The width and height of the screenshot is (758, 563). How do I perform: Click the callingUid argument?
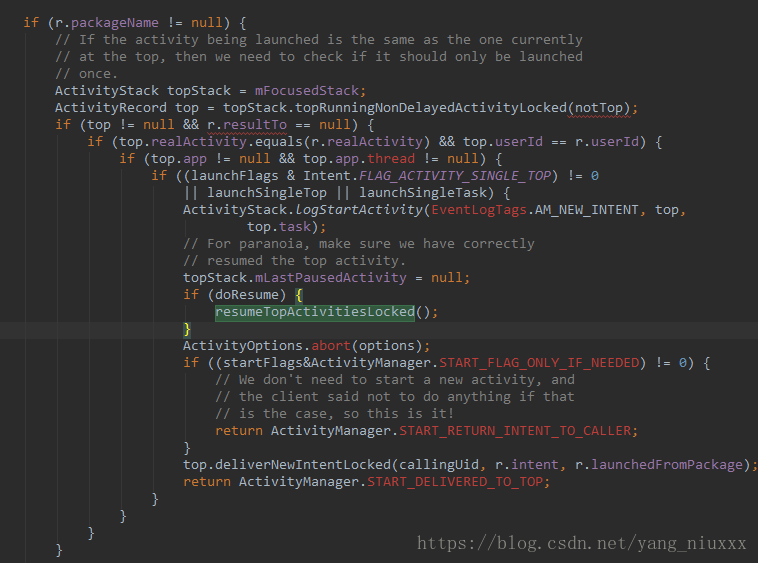[439, 465]
